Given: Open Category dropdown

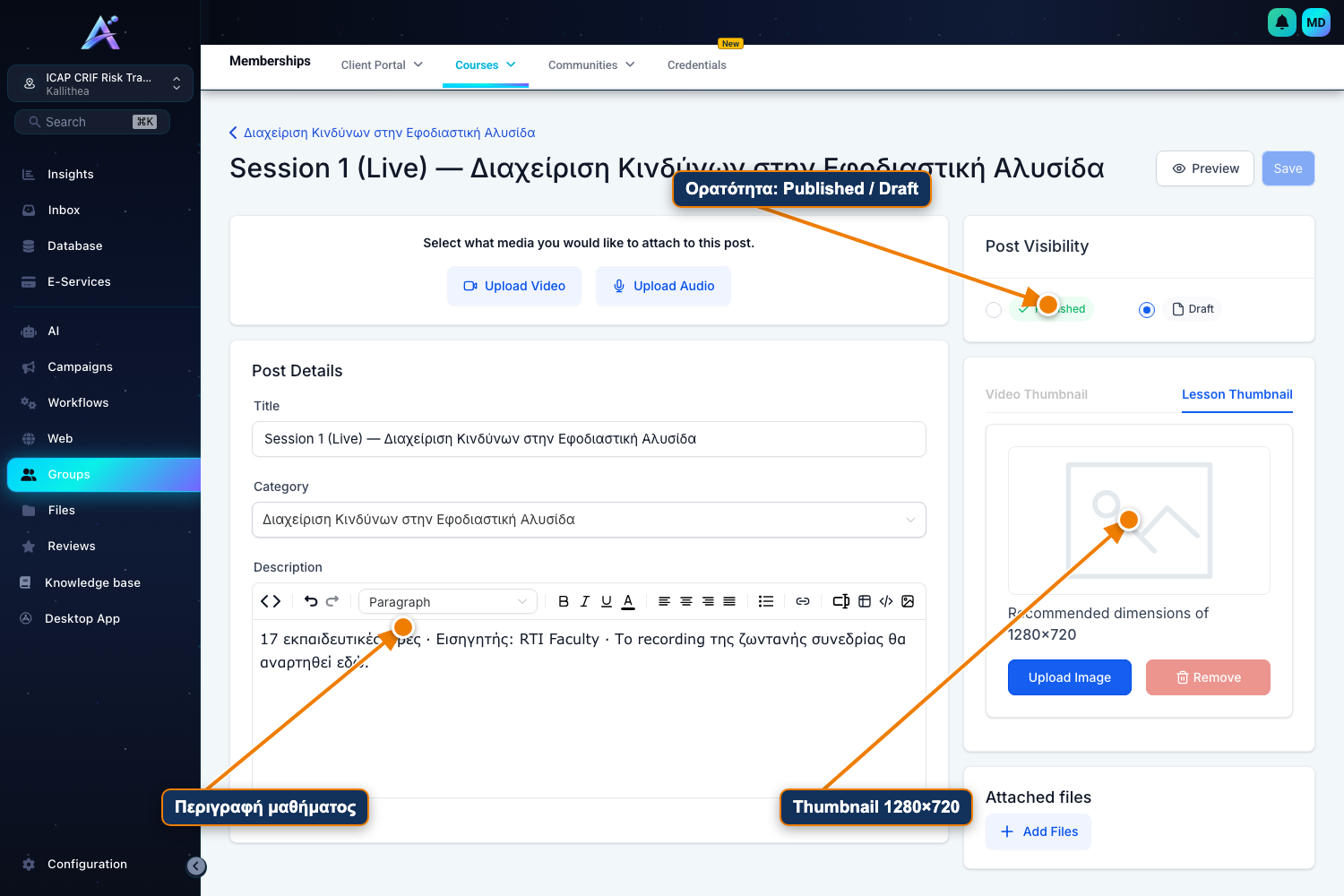Looking at the screenshot, I should [x=589, y=520].
